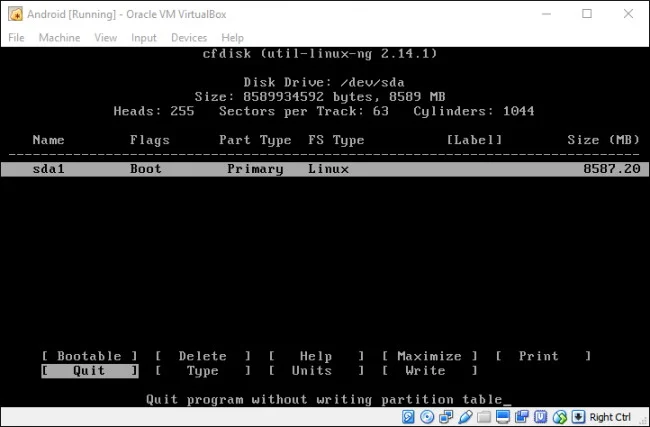Open the Input menu
The width and height of the screenshot is (650, 427).
click(x=144, y=38)
